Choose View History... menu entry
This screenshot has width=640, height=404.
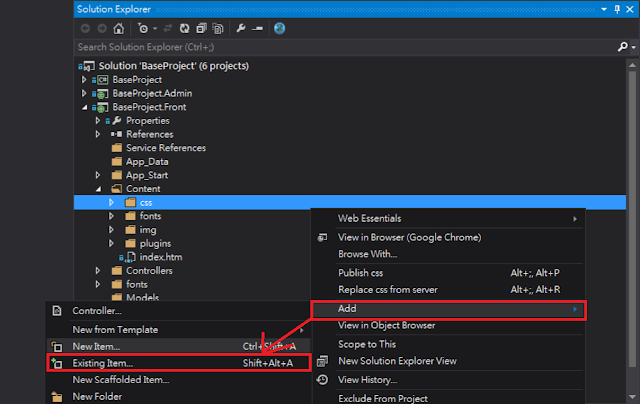448,380
